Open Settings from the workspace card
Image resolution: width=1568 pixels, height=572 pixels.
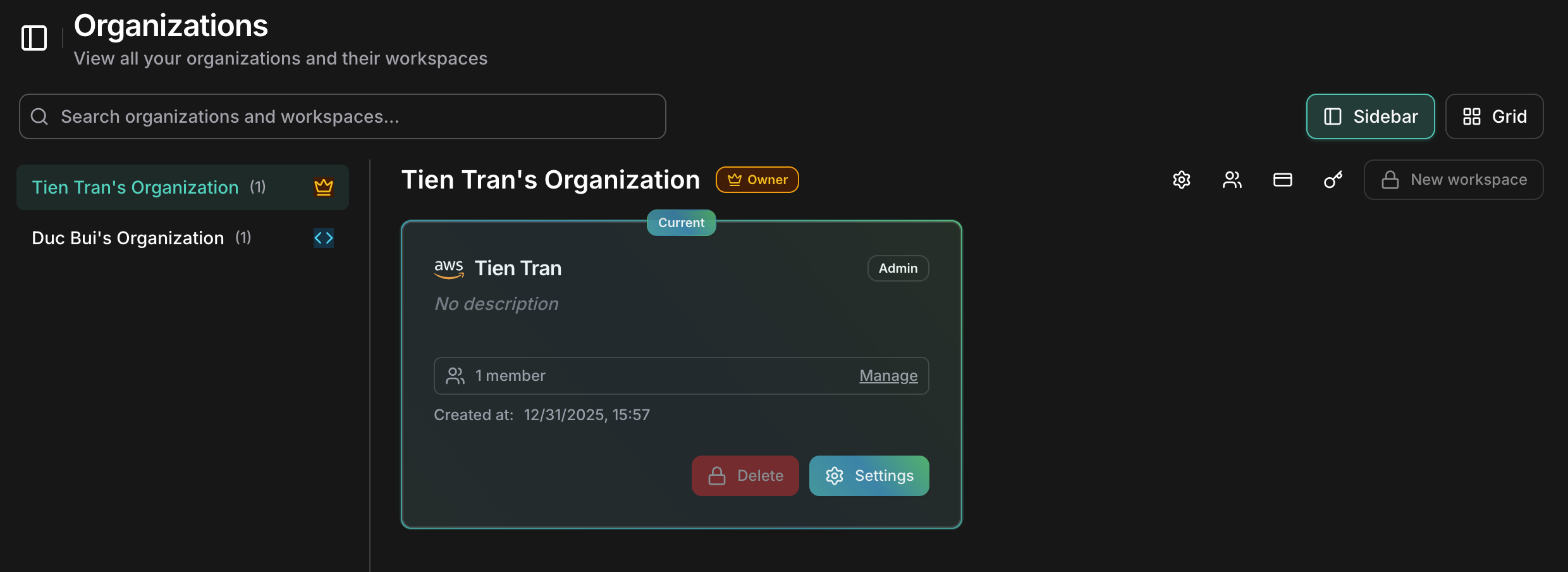869,475
